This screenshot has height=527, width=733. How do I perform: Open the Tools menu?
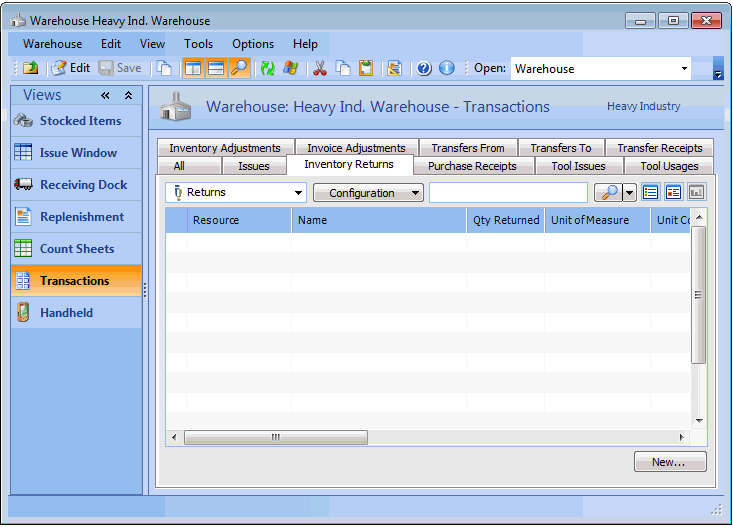pos(198,44)
